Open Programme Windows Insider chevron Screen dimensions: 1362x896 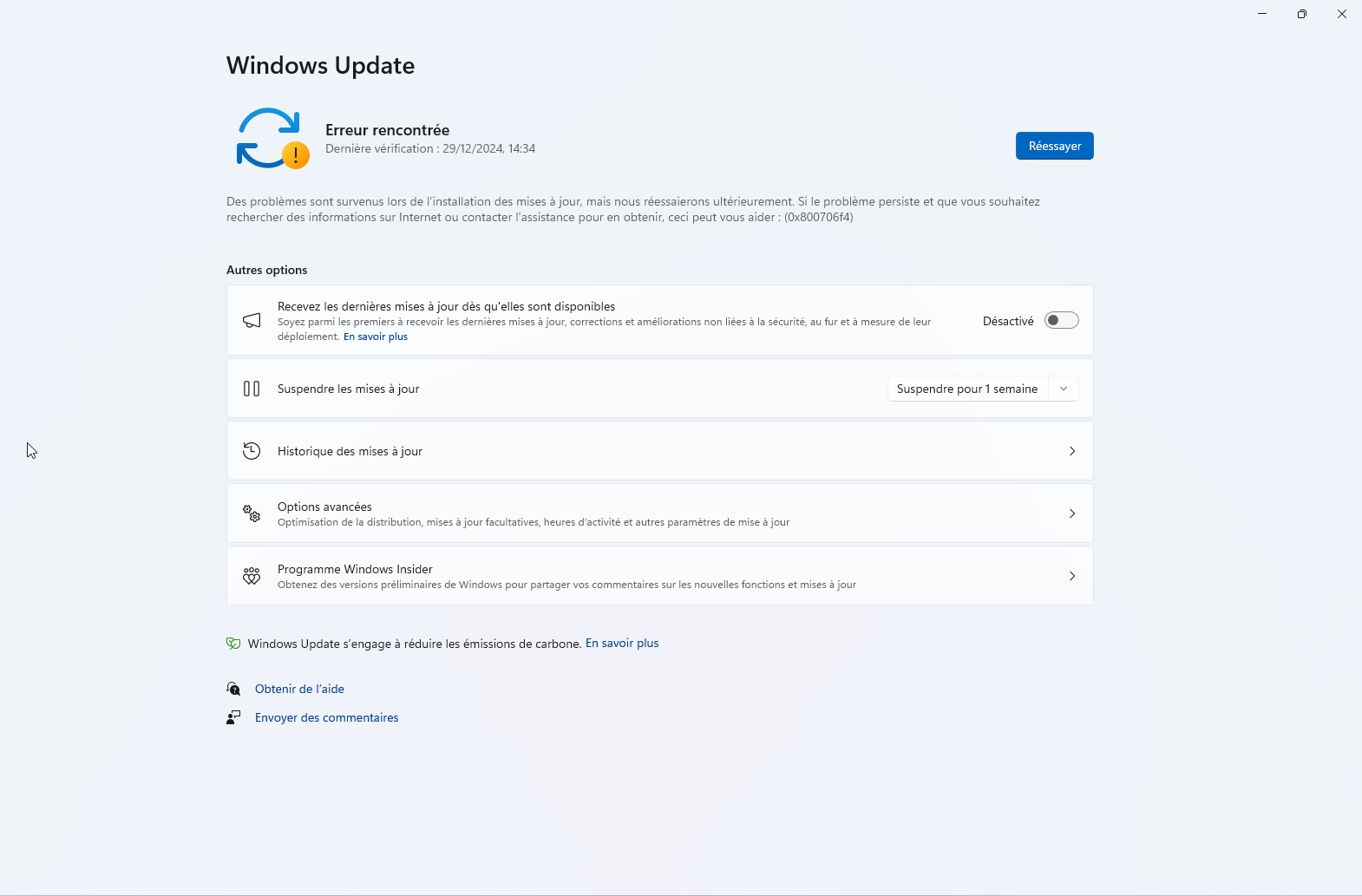point(1072,576)
